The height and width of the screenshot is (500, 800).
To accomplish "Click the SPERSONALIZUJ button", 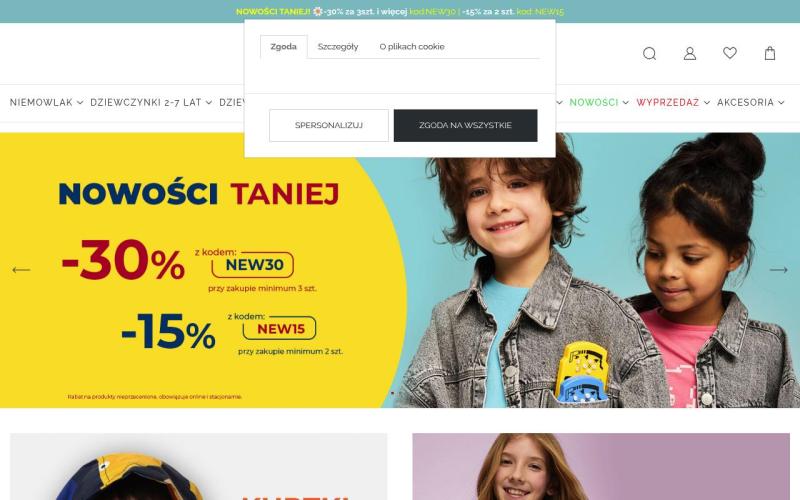I will [x=329, y=126].
